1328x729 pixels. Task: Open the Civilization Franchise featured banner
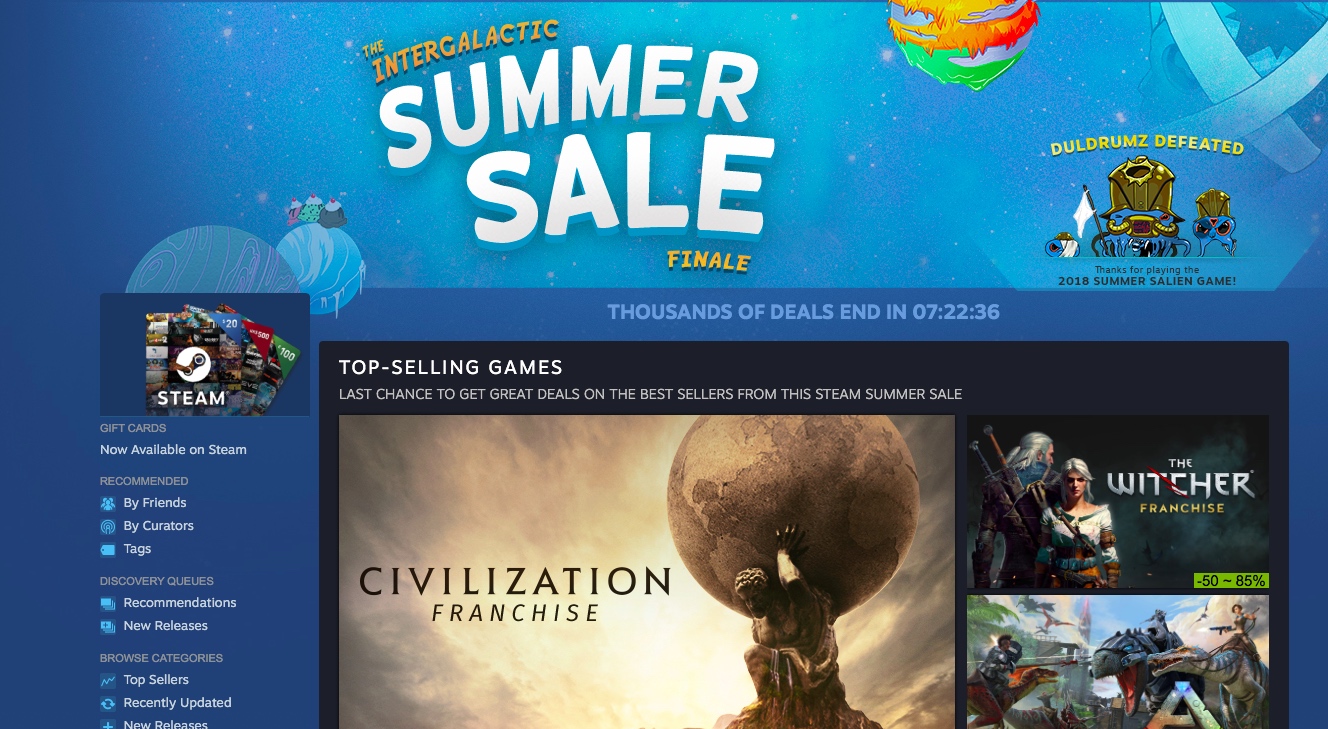(x=647, y=572)
